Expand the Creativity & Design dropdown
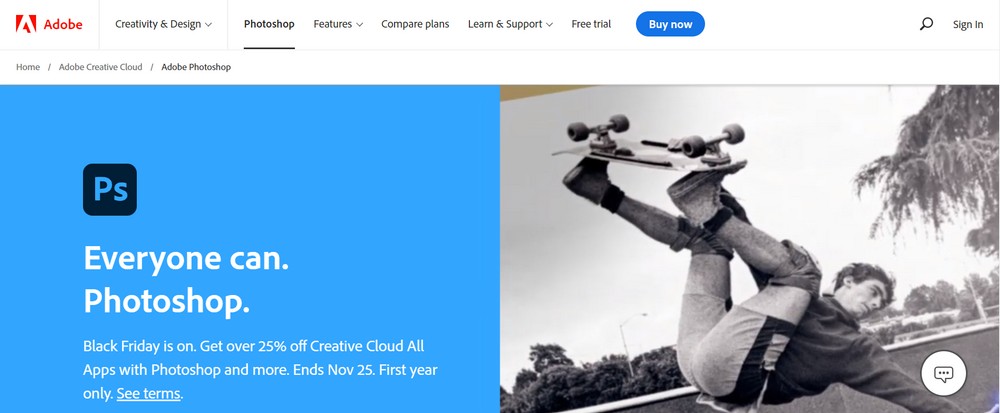Viewport: 1000px width, 413px height. tap(163, 24)
